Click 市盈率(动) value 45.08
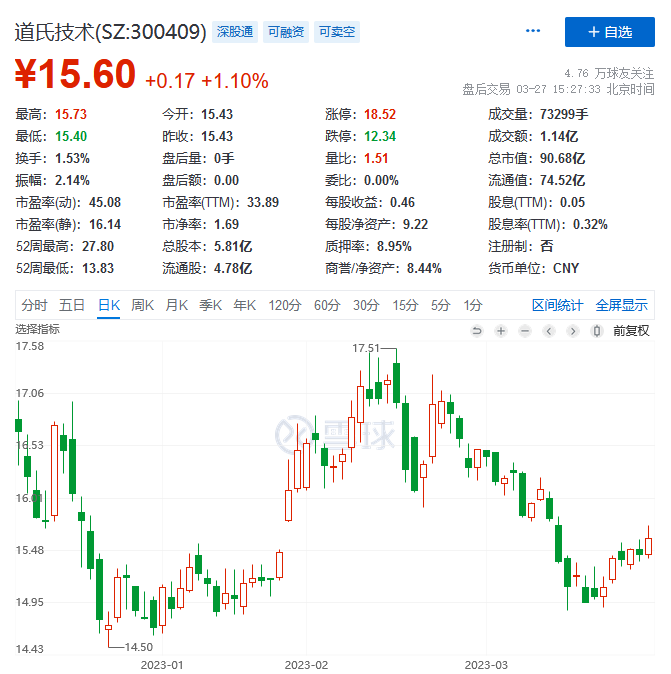This screenshot has width=671, height=674. point(105,202)
